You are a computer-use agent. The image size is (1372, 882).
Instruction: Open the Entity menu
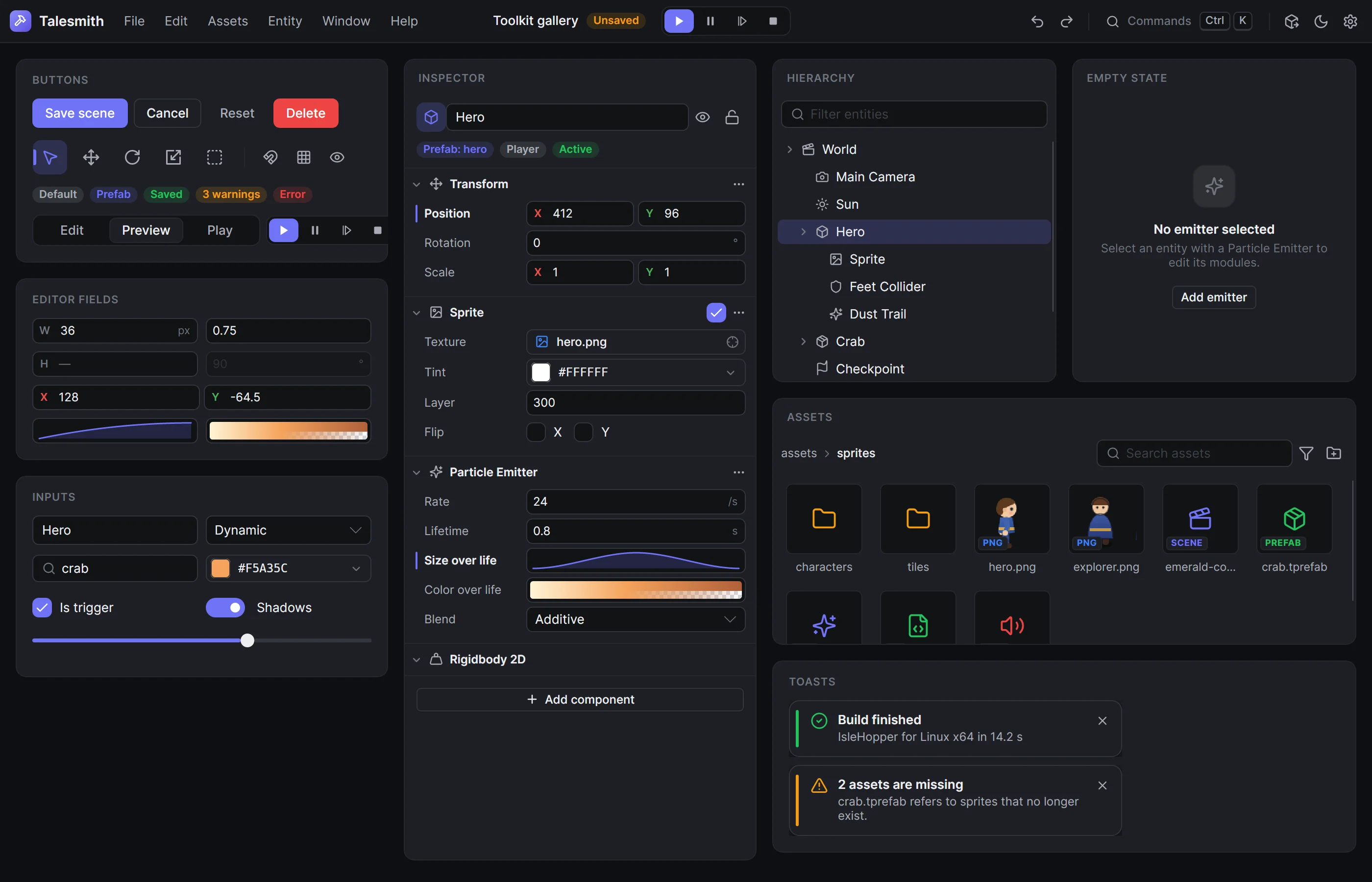coord(285,21)
